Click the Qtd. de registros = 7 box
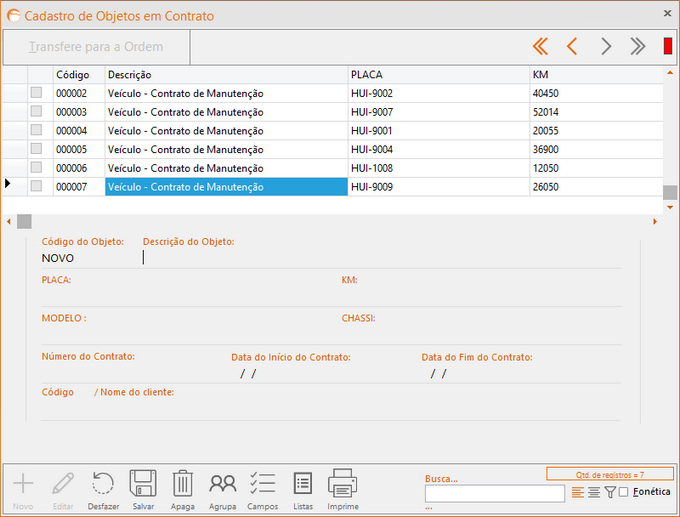The image size is (680, 517). coord(610,474)
